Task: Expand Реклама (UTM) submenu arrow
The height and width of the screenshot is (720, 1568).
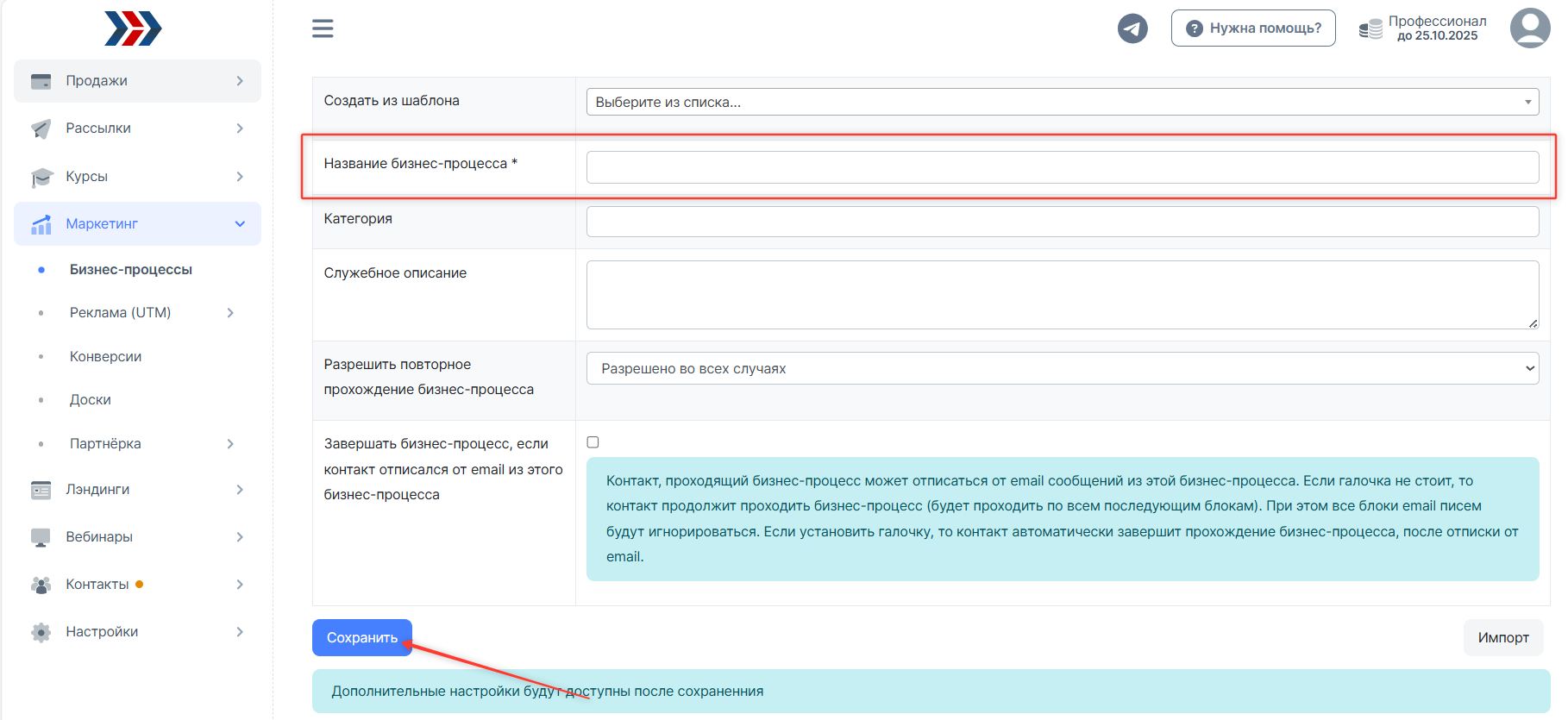Action: 230,313
